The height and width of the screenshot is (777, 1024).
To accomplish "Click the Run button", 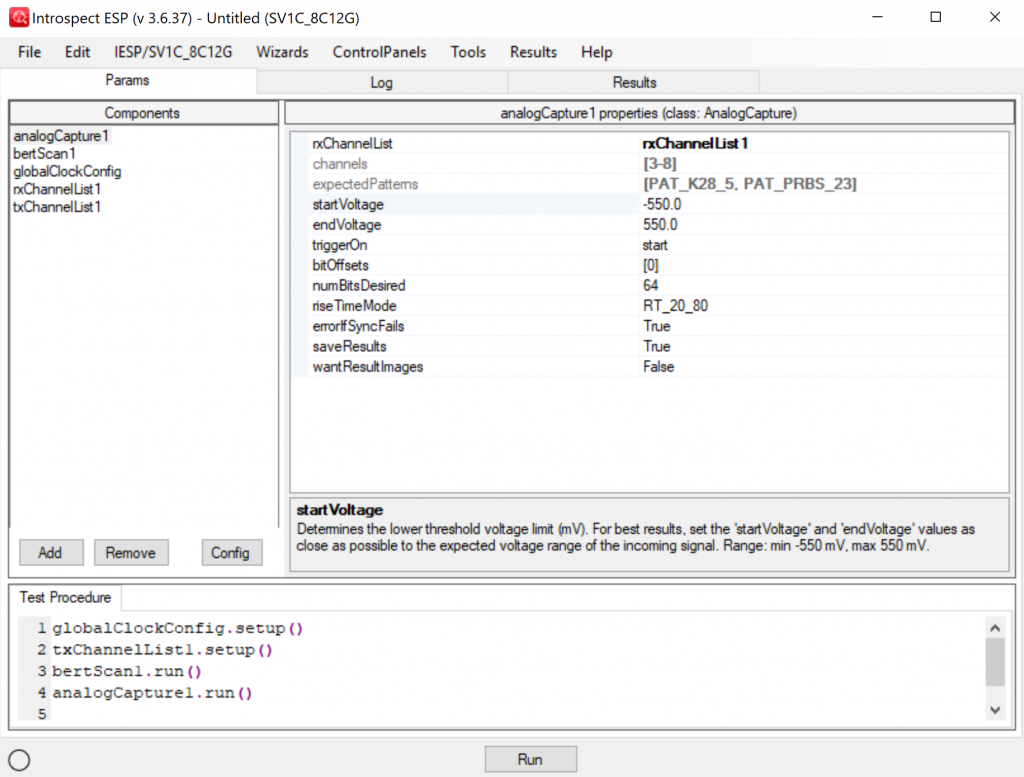I will (530, 758).
